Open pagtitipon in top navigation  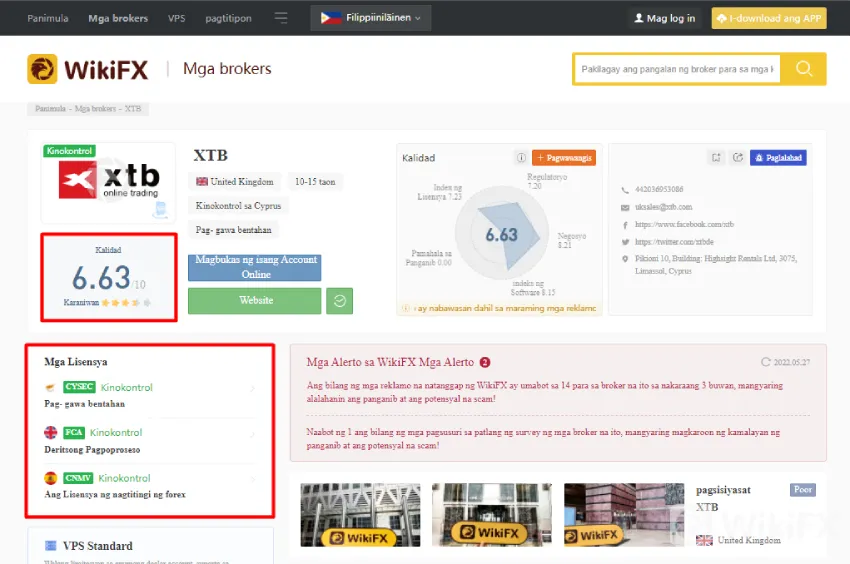tap(228, 18)
